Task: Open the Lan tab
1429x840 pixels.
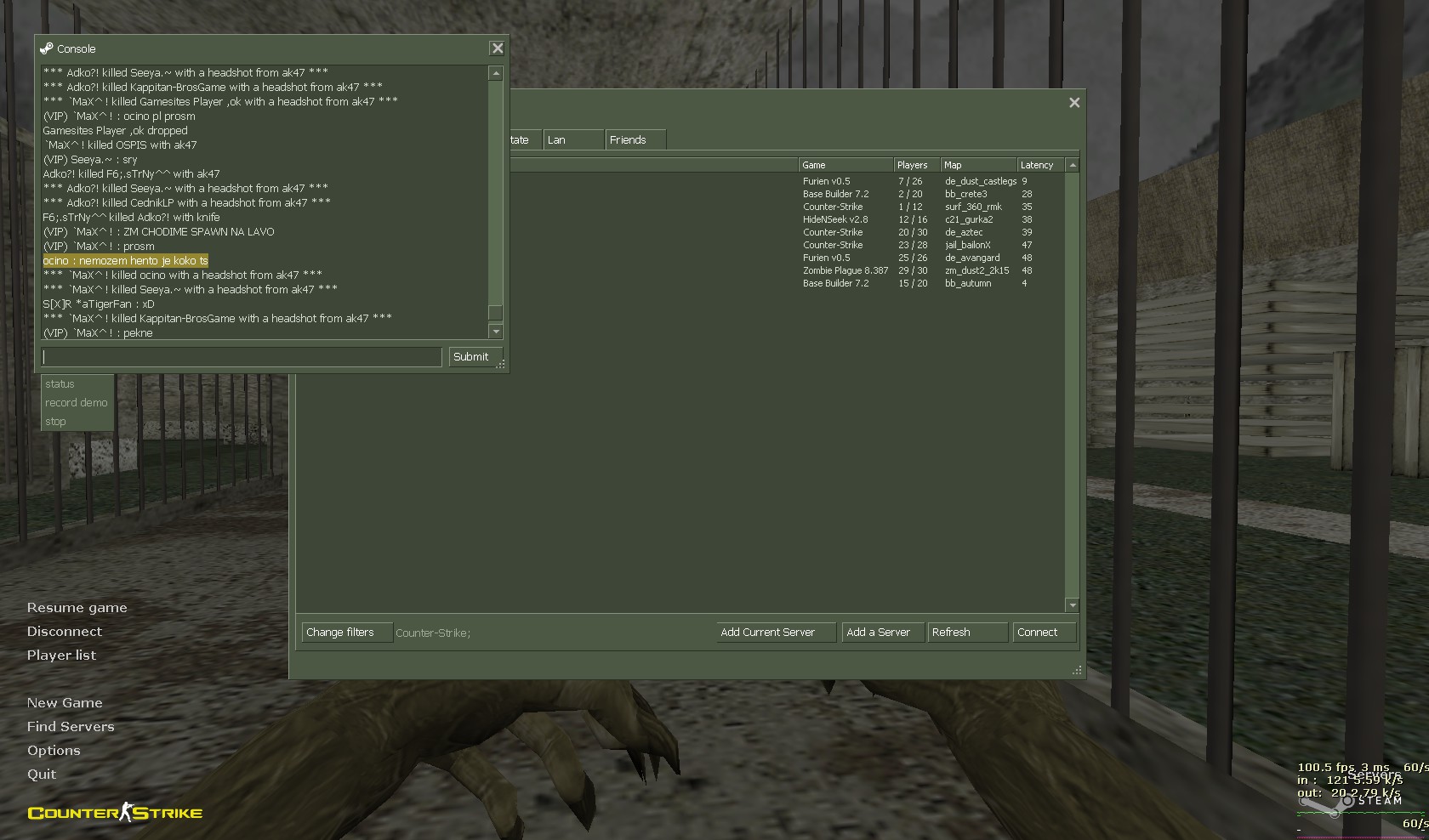Action: click(x=573, y=140)
